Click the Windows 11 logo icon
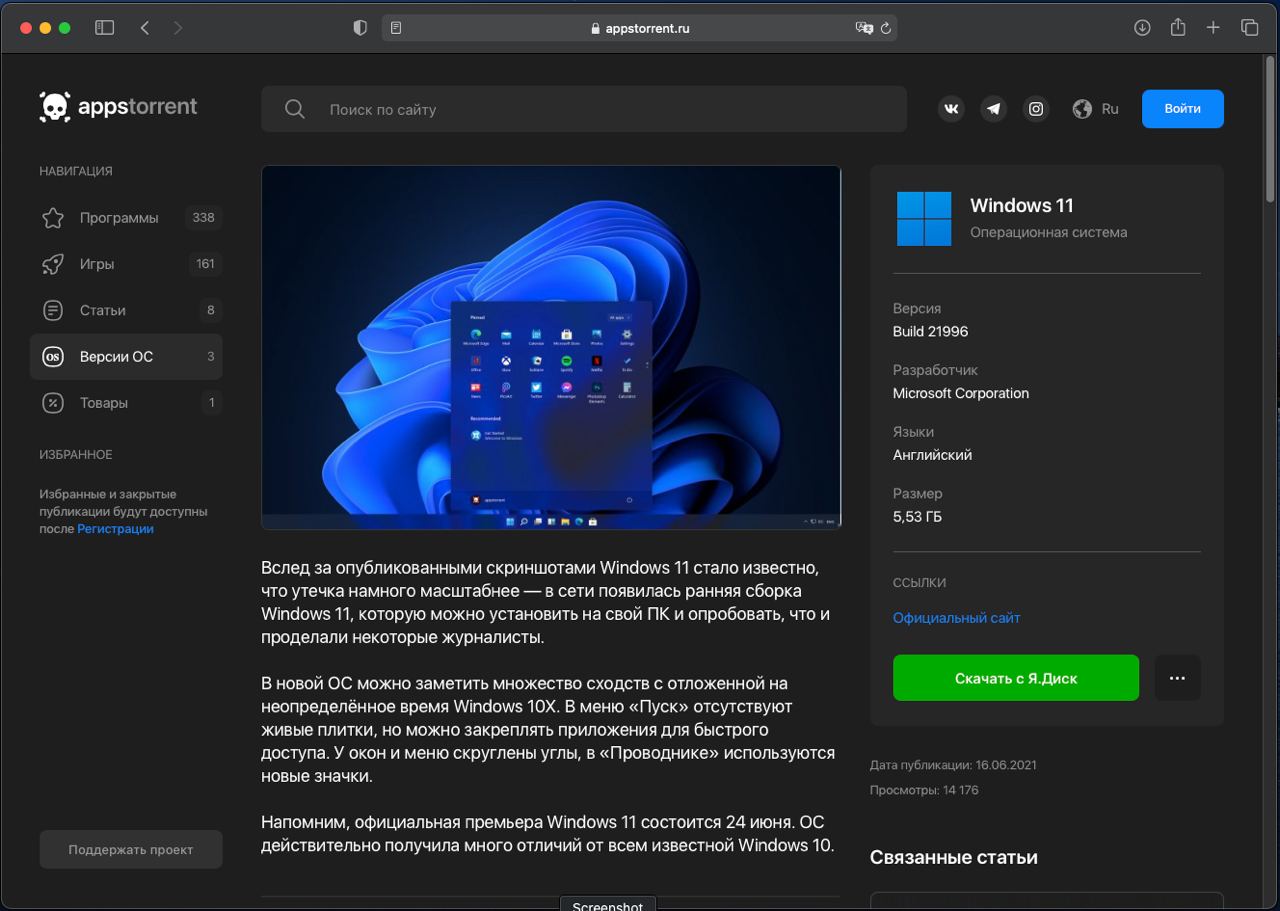Image resolution: width=1280 pixels, height=911 pixels. click(x=924, y=219)
